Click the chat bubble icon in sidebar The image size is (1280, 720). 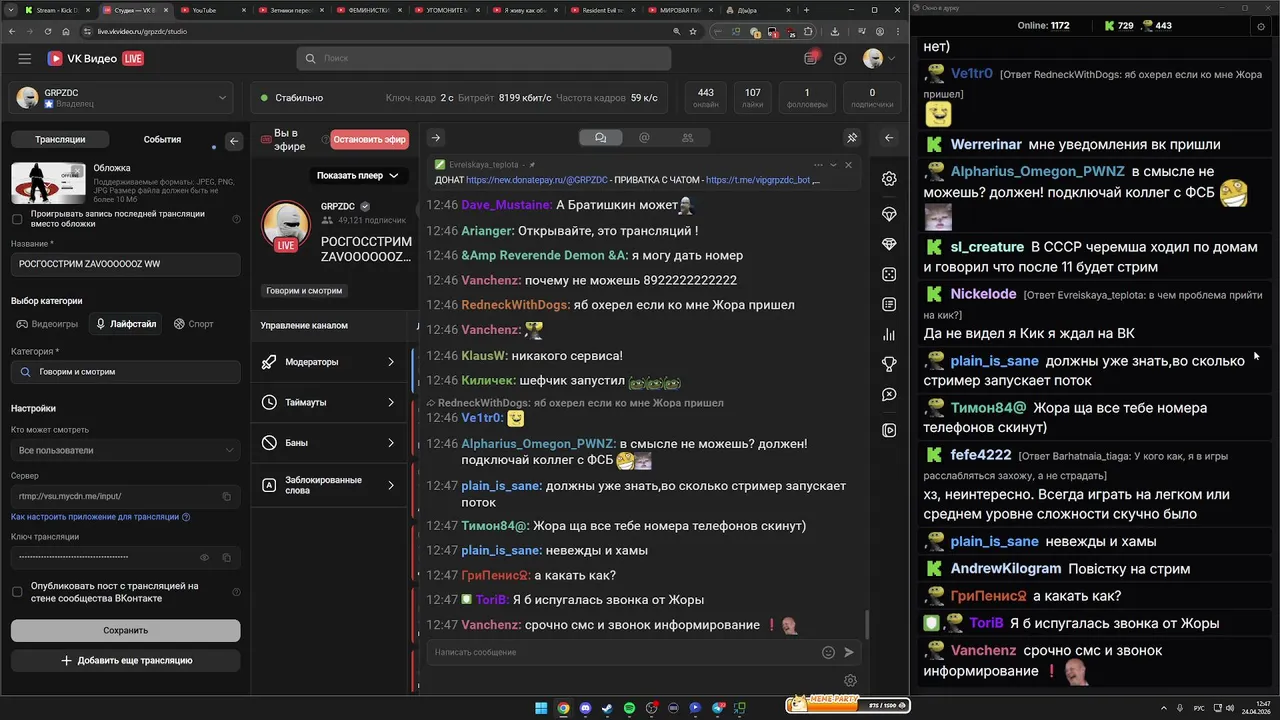(889, 395)
